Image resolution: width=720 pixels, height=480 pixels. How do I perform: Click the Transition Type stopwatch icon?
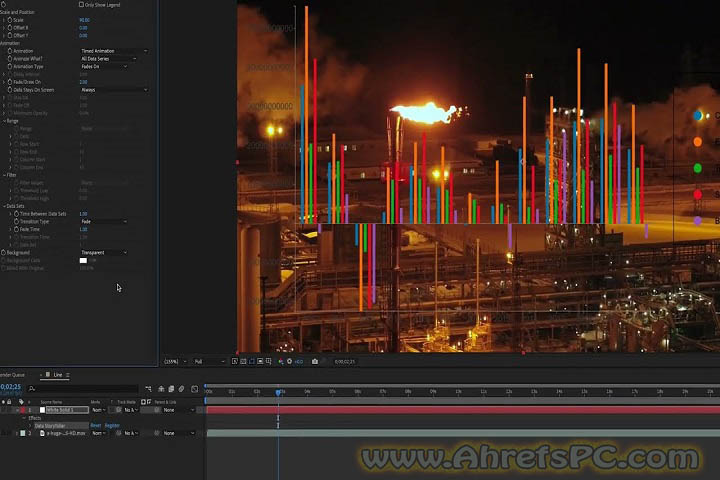16,221
